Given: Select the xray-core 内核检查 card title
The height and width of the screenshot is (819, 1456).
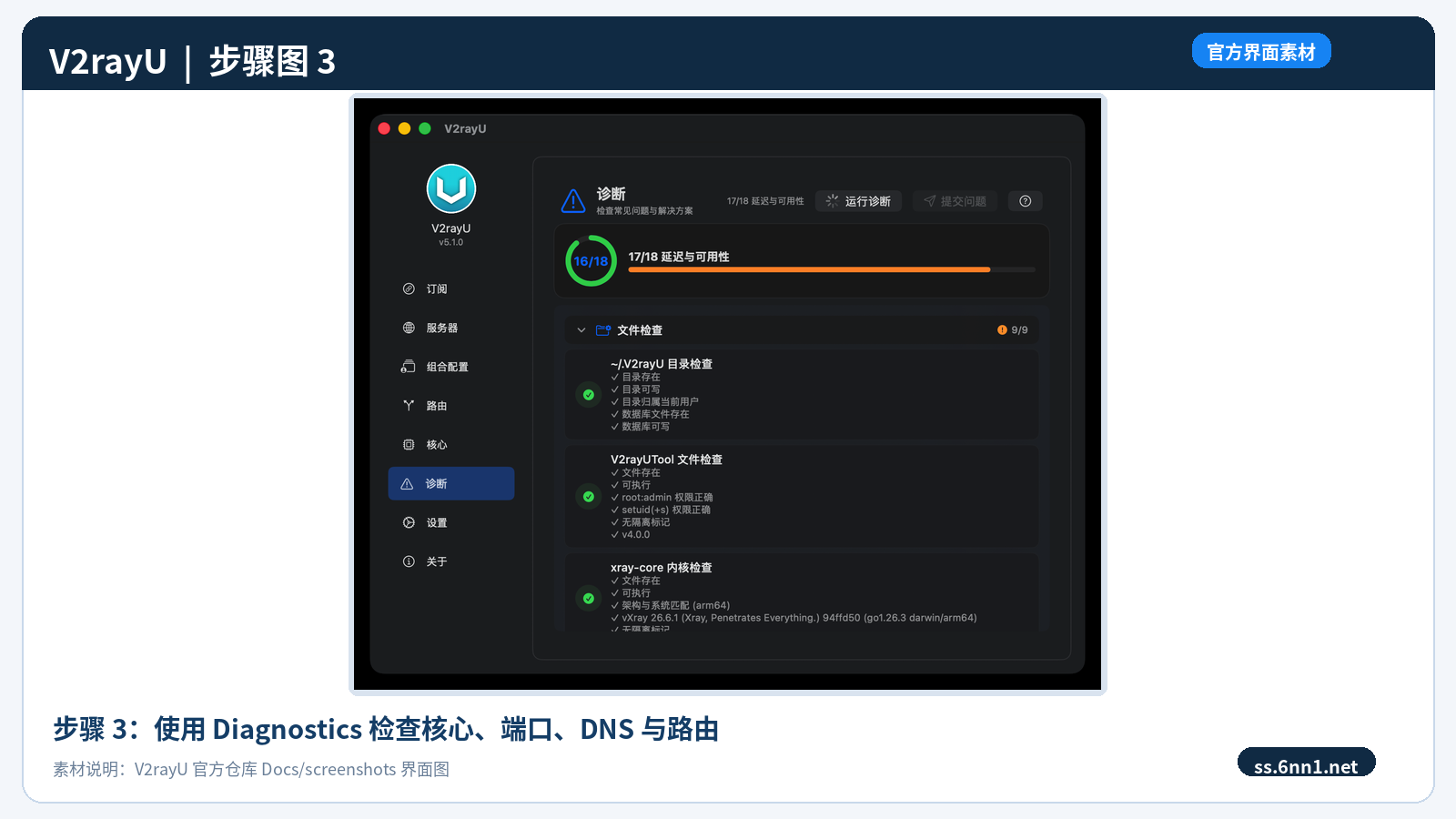Looking at the screenshot, I should (x=662, y=568).
